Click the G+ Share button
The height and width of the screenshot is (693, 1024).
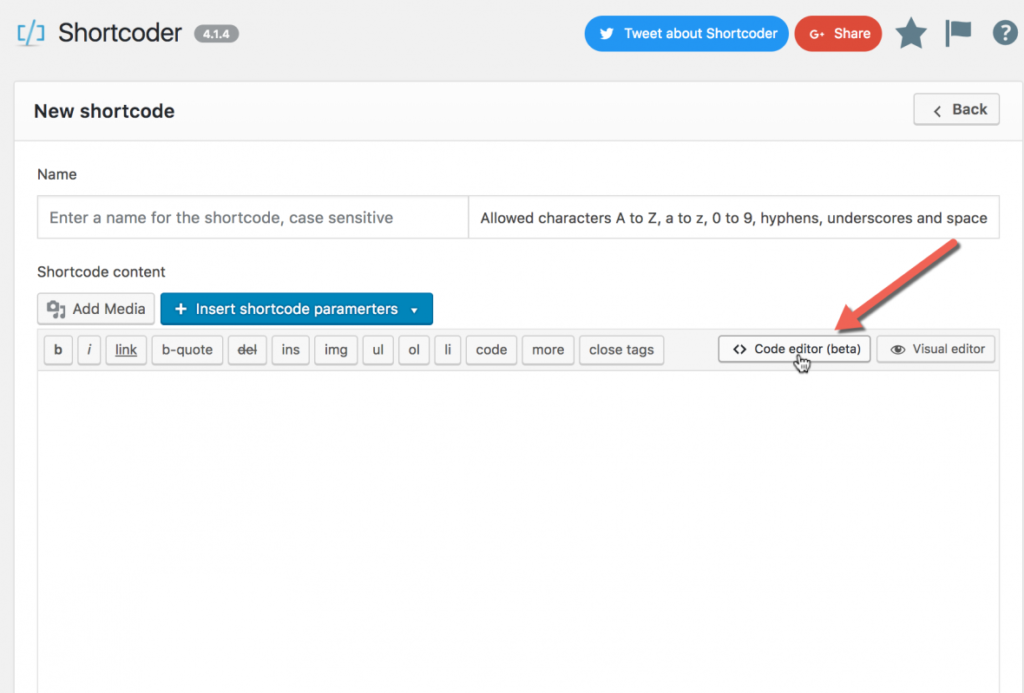tap(838, 33)
